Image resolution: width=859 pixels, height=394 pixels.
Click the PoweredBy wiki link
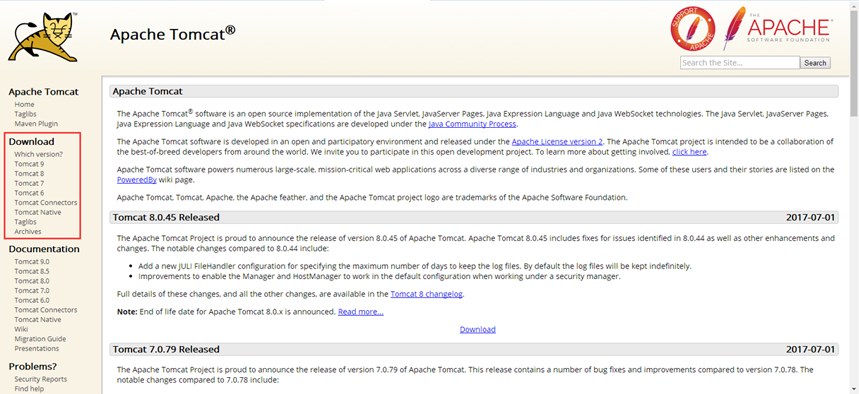[x=133, y=180]
